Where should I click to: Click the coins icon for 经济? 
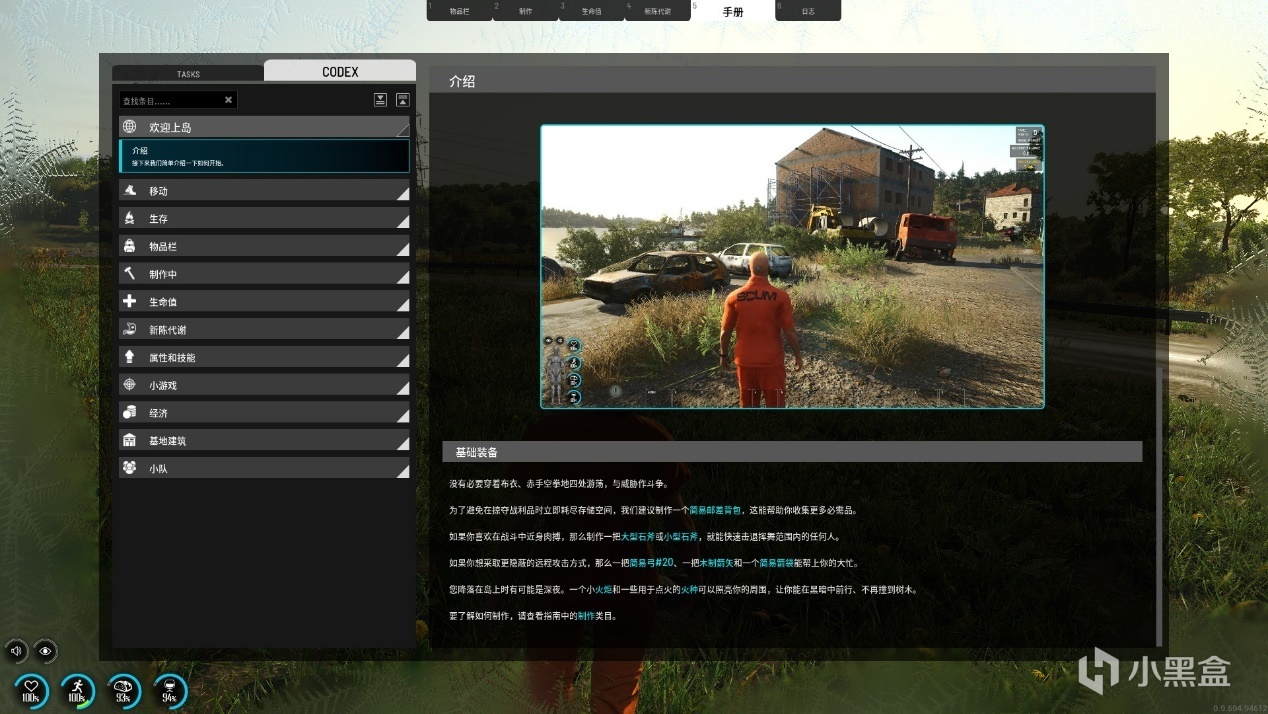pyautogui.click(x=129, y=412)
